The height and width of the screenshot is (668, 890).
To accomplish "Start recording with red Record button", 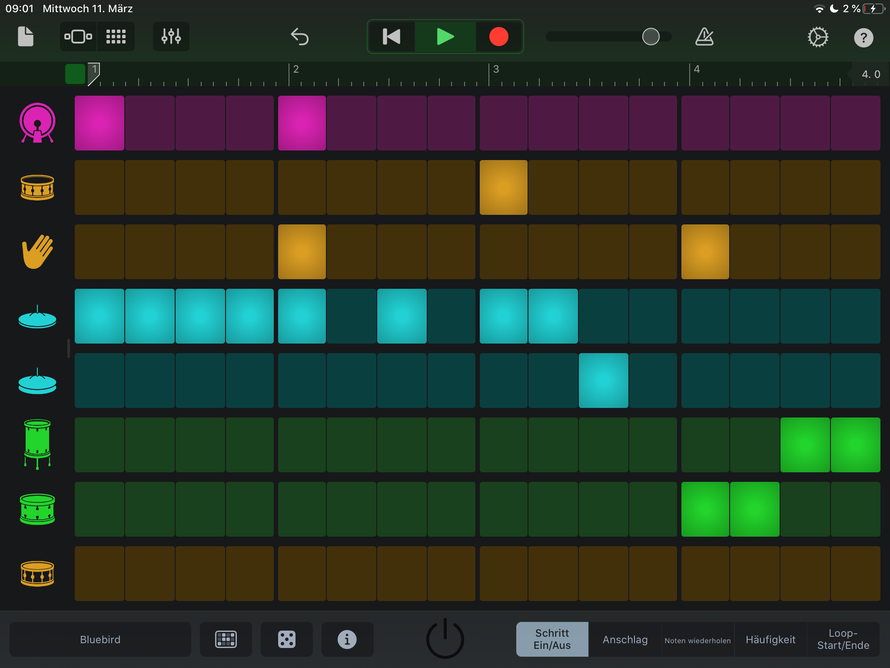I will [x=498, y=37].
